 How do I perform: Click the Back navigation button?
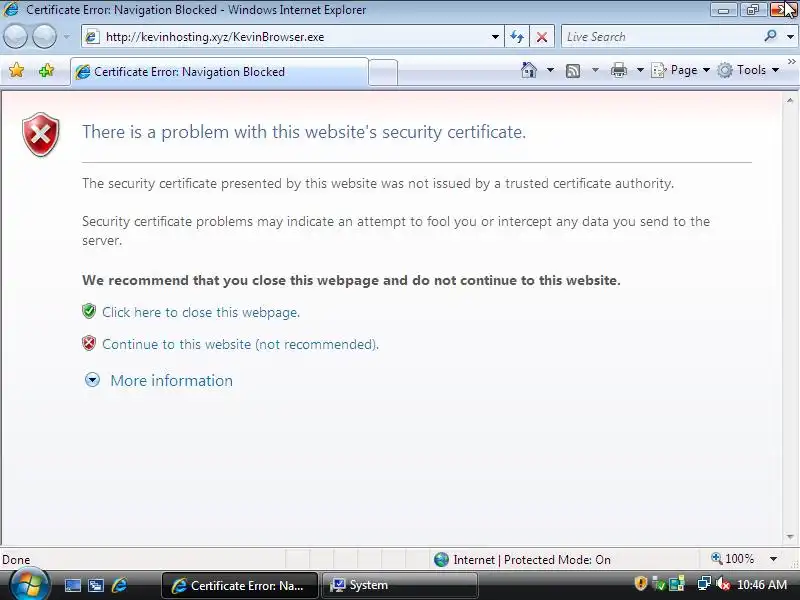pyautogui.click(x=15, y=37)
